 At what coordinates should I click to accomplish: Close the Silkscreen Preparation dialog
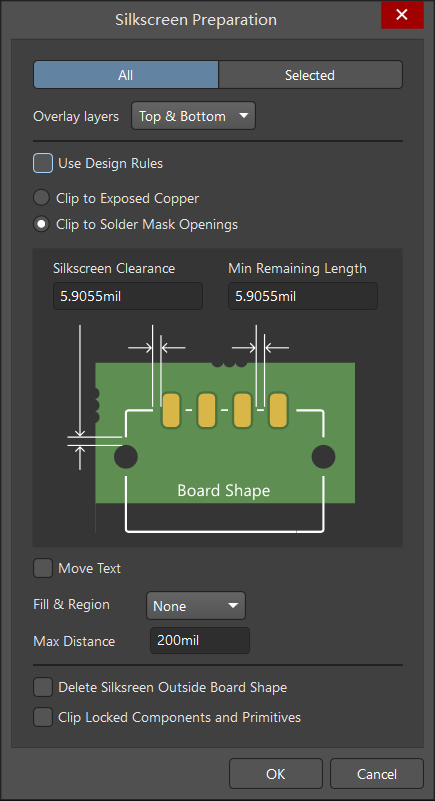[402, 15]
